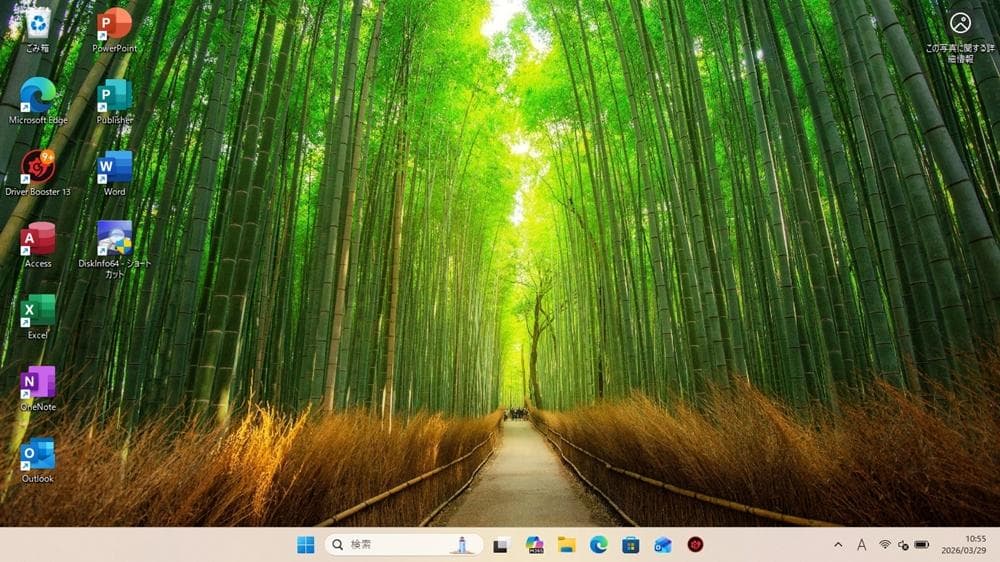Select the Excel desktop shortcut
The image size is (1000, 562).
click(38, 316)
